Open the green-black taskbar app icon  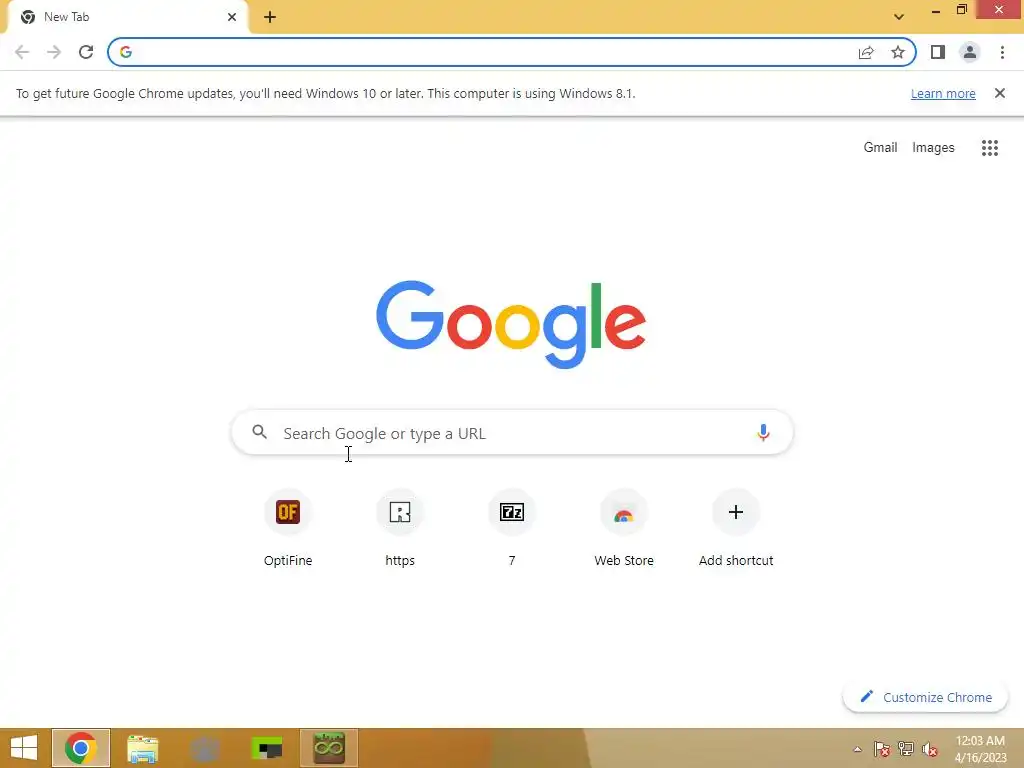point(266,748)
